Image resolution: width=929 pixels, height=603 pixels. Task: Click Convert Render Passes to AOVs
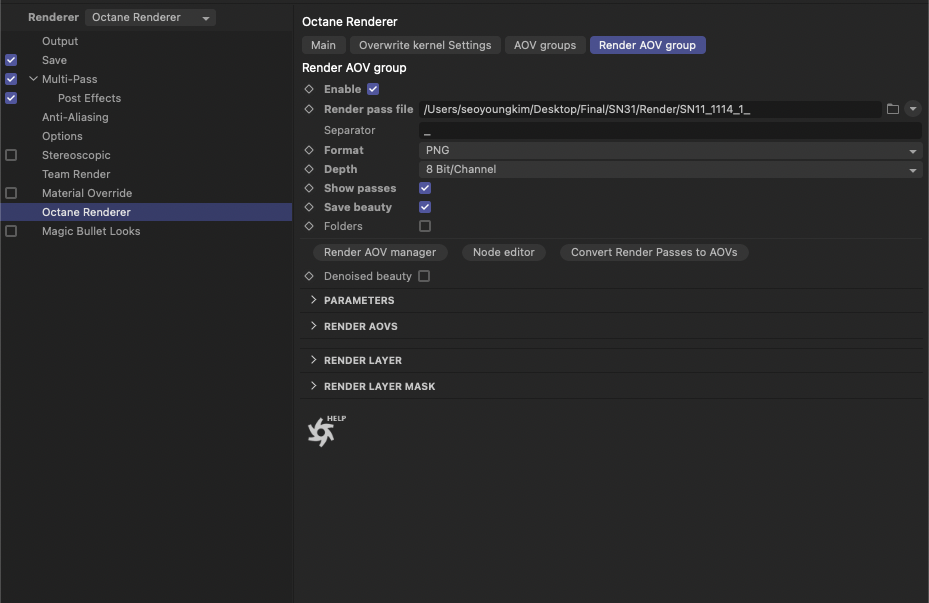[x=654, y=252]
